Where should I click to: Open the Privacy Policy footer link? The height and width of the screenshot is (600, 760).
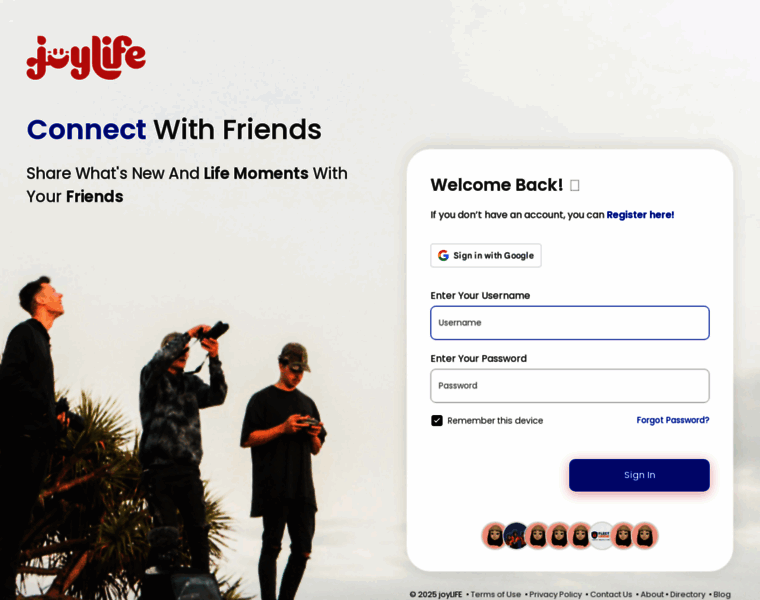[555, 594]
